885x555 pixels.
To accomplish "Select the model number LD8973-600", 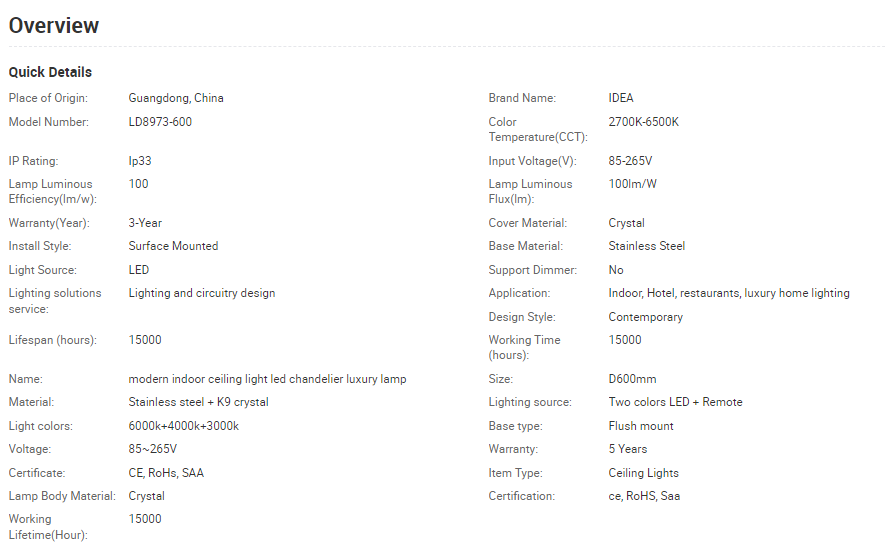I will click(160, 122).
